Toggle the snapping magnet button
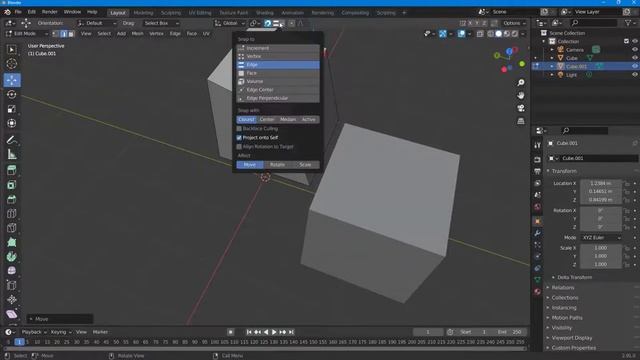The image size is (640, 360). (x=267, y=23)
